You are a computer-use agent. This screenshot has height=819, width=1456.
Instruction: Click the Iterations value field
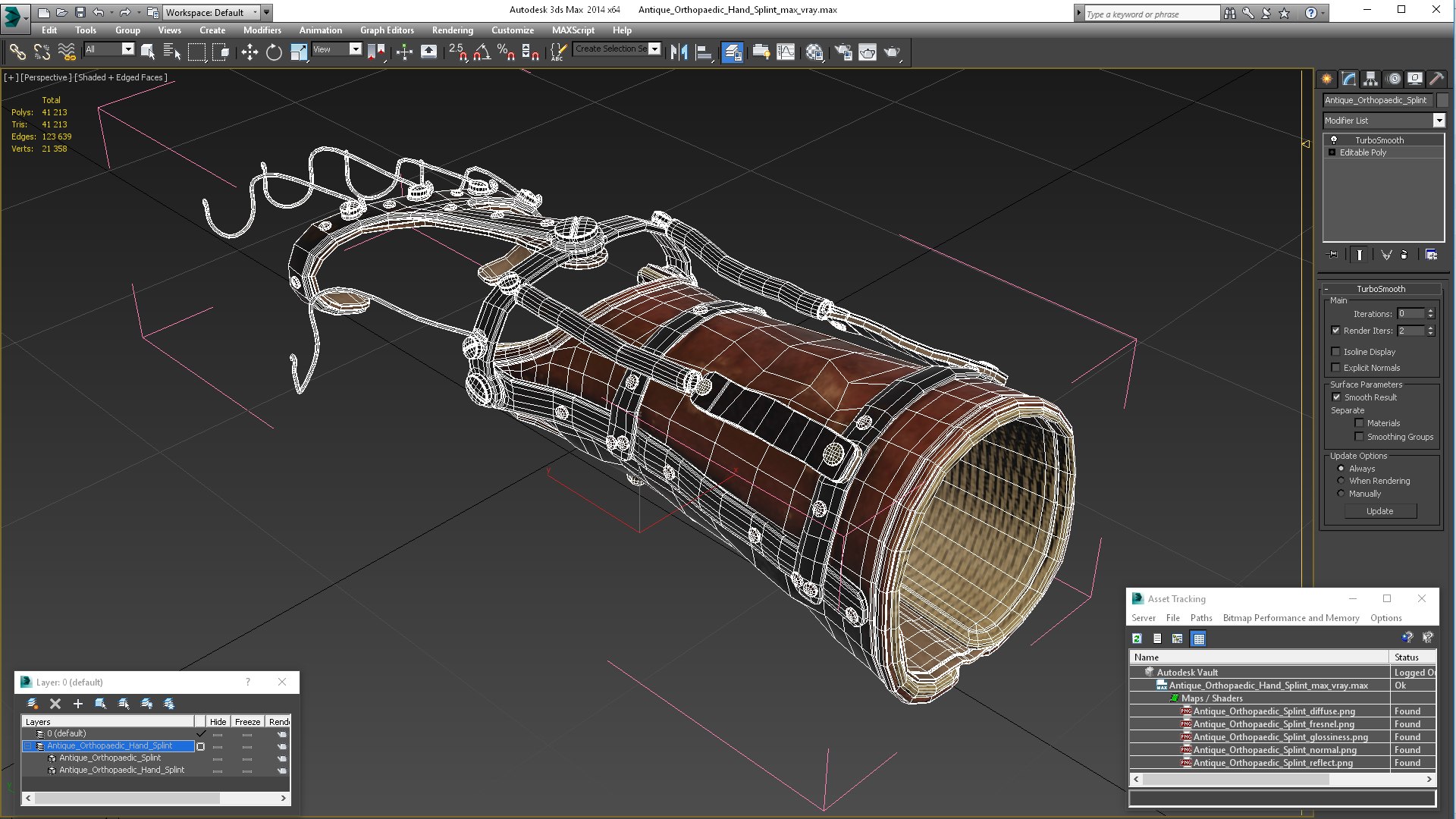point(1411,314)
